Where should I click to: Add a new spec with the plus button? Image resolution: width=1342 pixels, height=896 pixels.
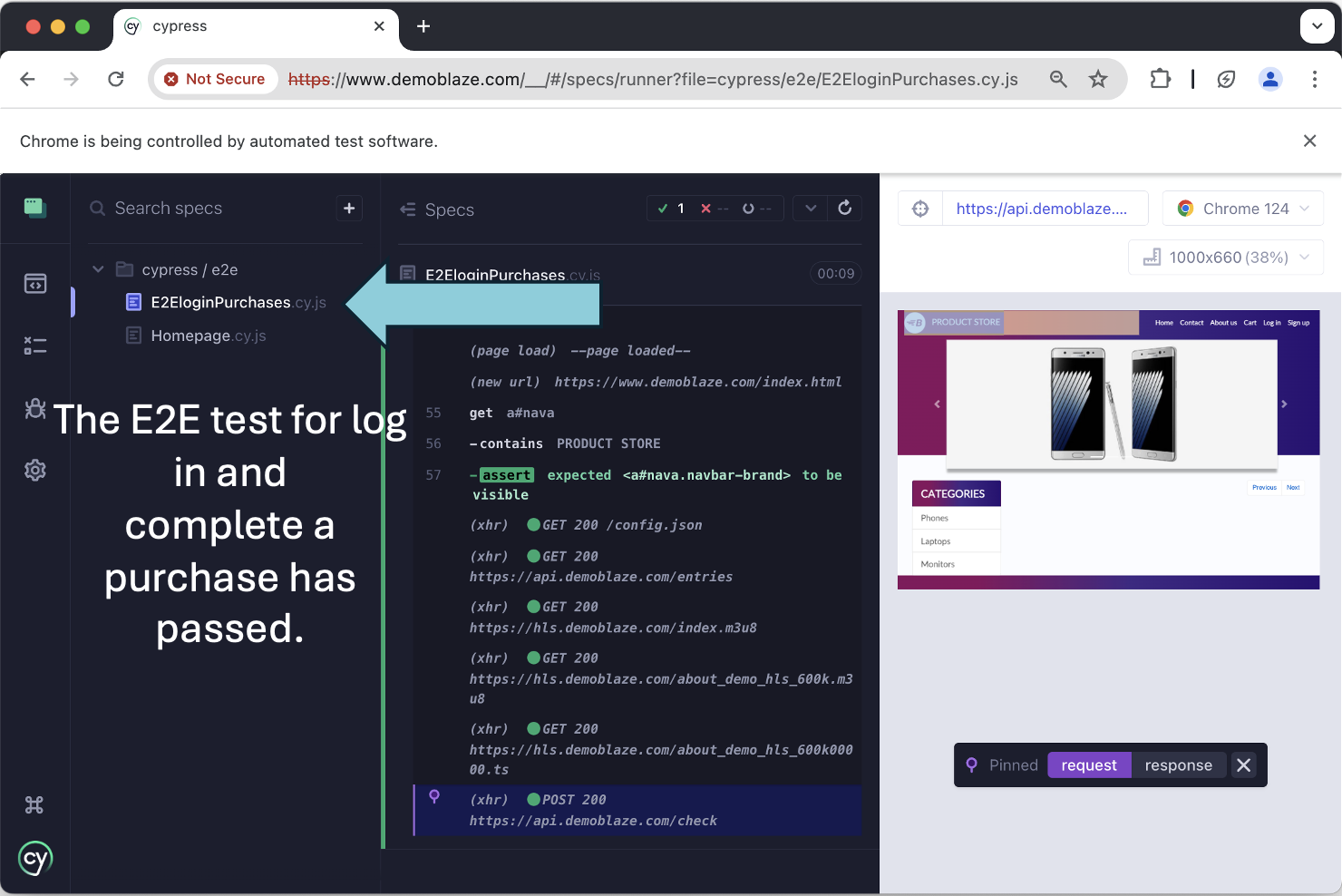point(349,208)
